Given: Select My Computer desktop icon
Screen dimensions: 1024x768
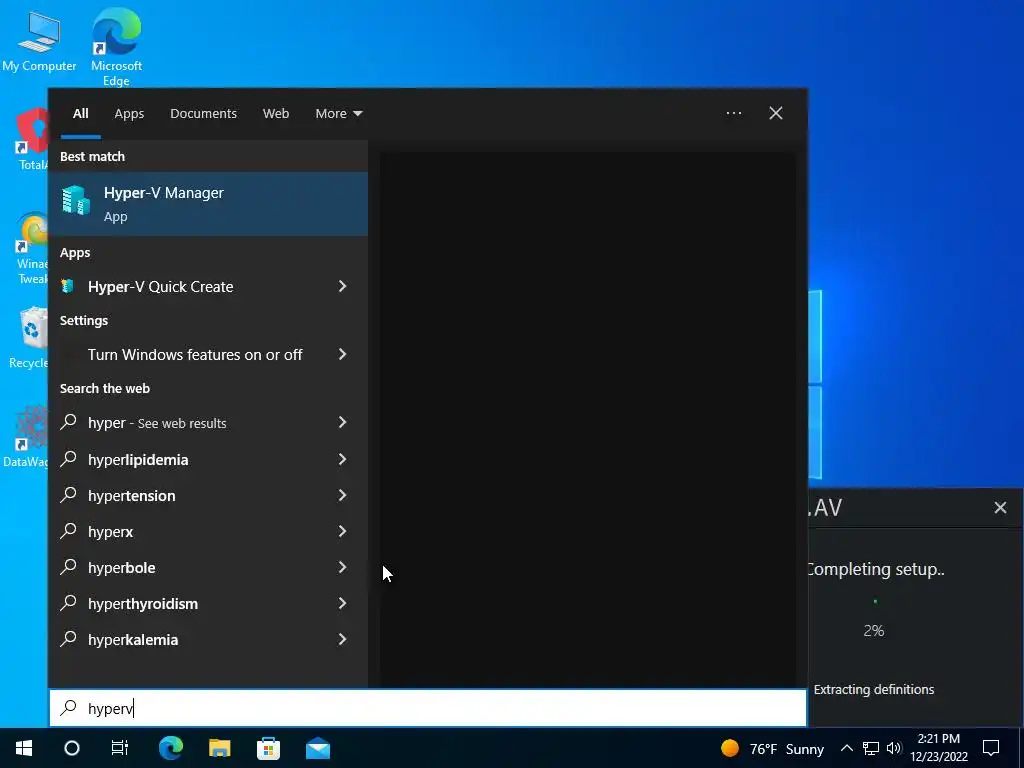Looking at the screenshot, I should [x=39, y=40].
